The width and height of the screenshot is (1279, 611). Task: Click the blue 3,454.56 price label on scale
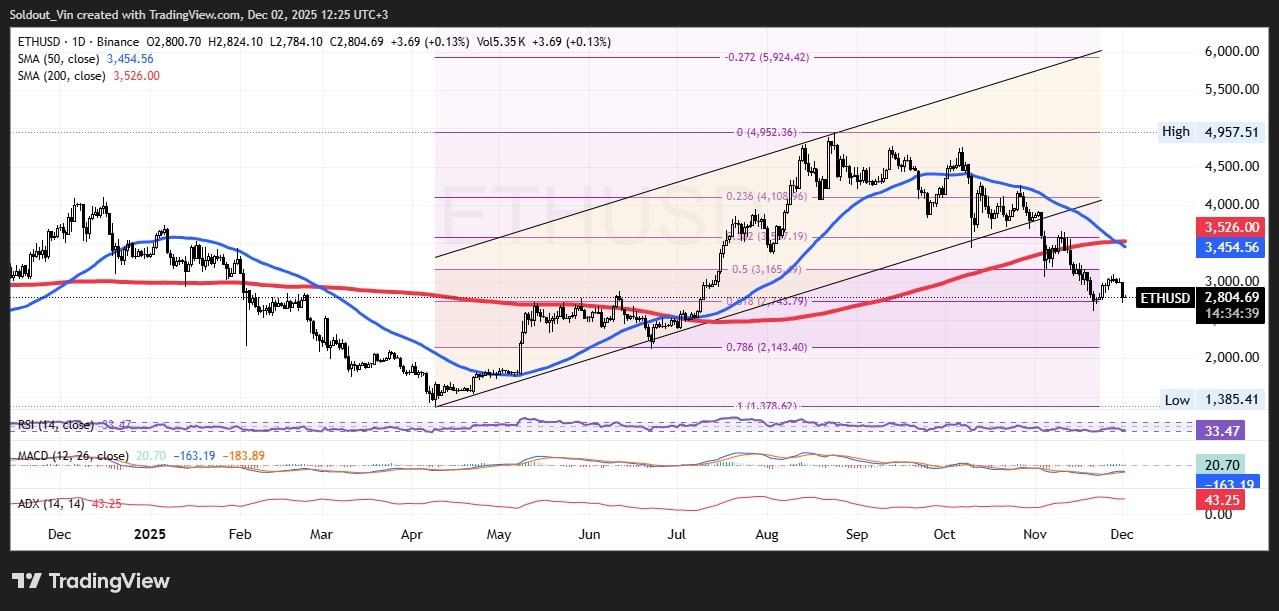(1229, 247)
